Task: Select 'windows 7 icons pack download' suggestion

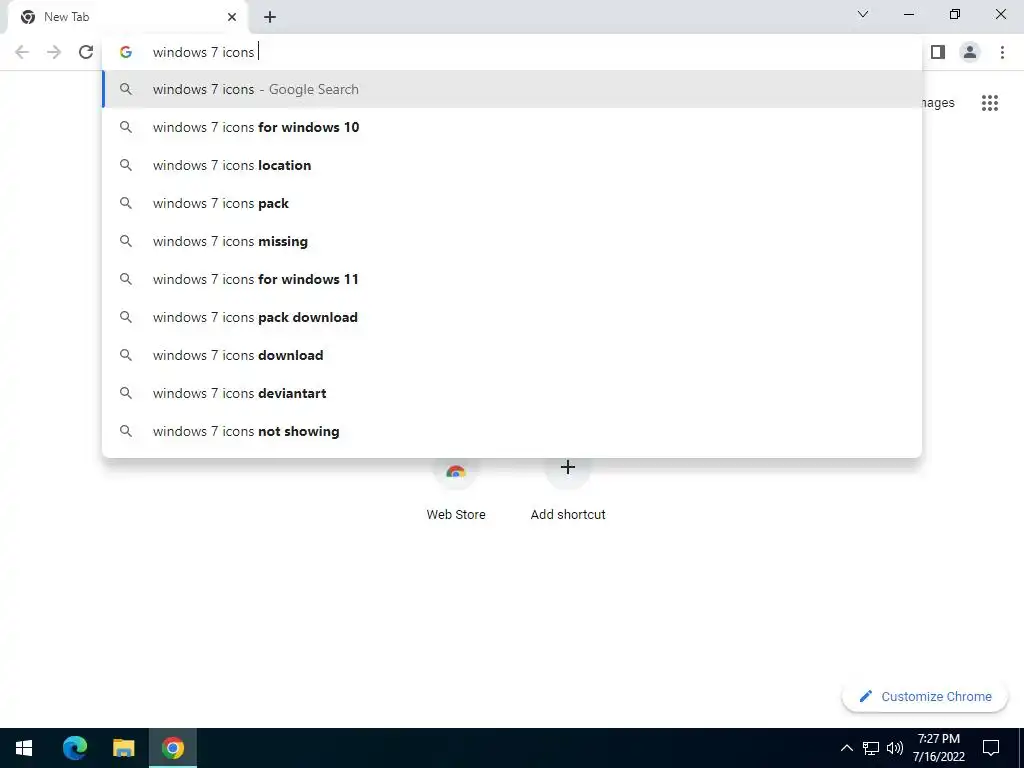Action: pyautogui.click(x=513, y=317)
